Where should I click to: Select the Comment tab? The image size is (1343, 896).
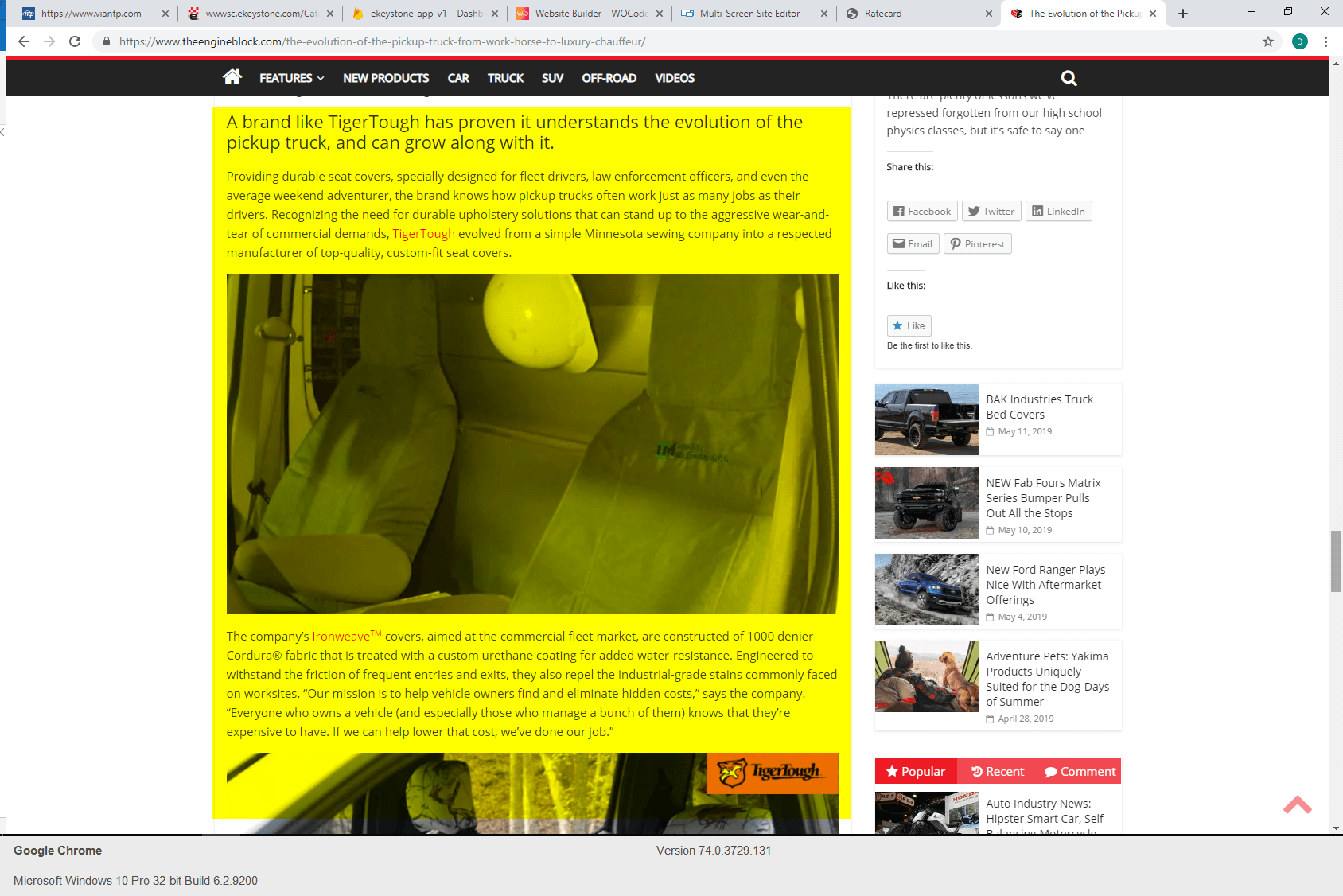click(1080, 771)
